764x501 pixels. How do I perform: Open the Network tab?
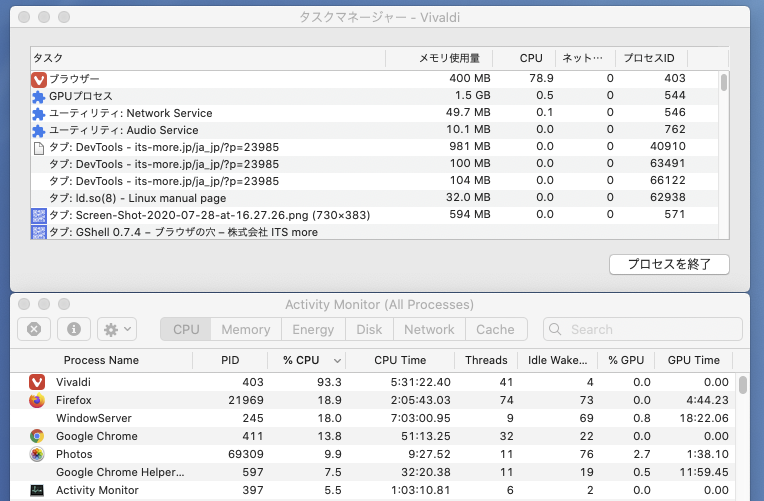point(429,329)
